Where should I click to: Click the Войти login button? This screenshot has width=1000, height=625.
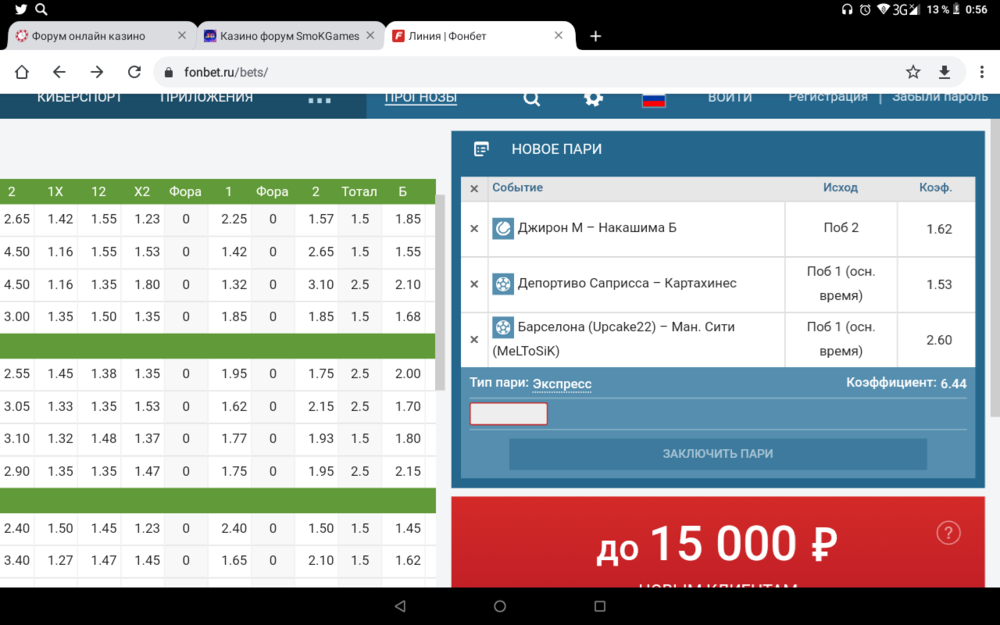730,98
